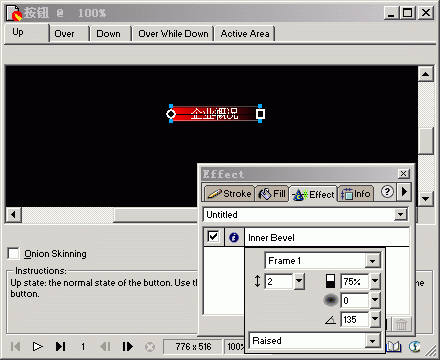Open the 75% contrast slider arrow
The height and width of the screenshot is (360, 440).
[x=375, y=282]
